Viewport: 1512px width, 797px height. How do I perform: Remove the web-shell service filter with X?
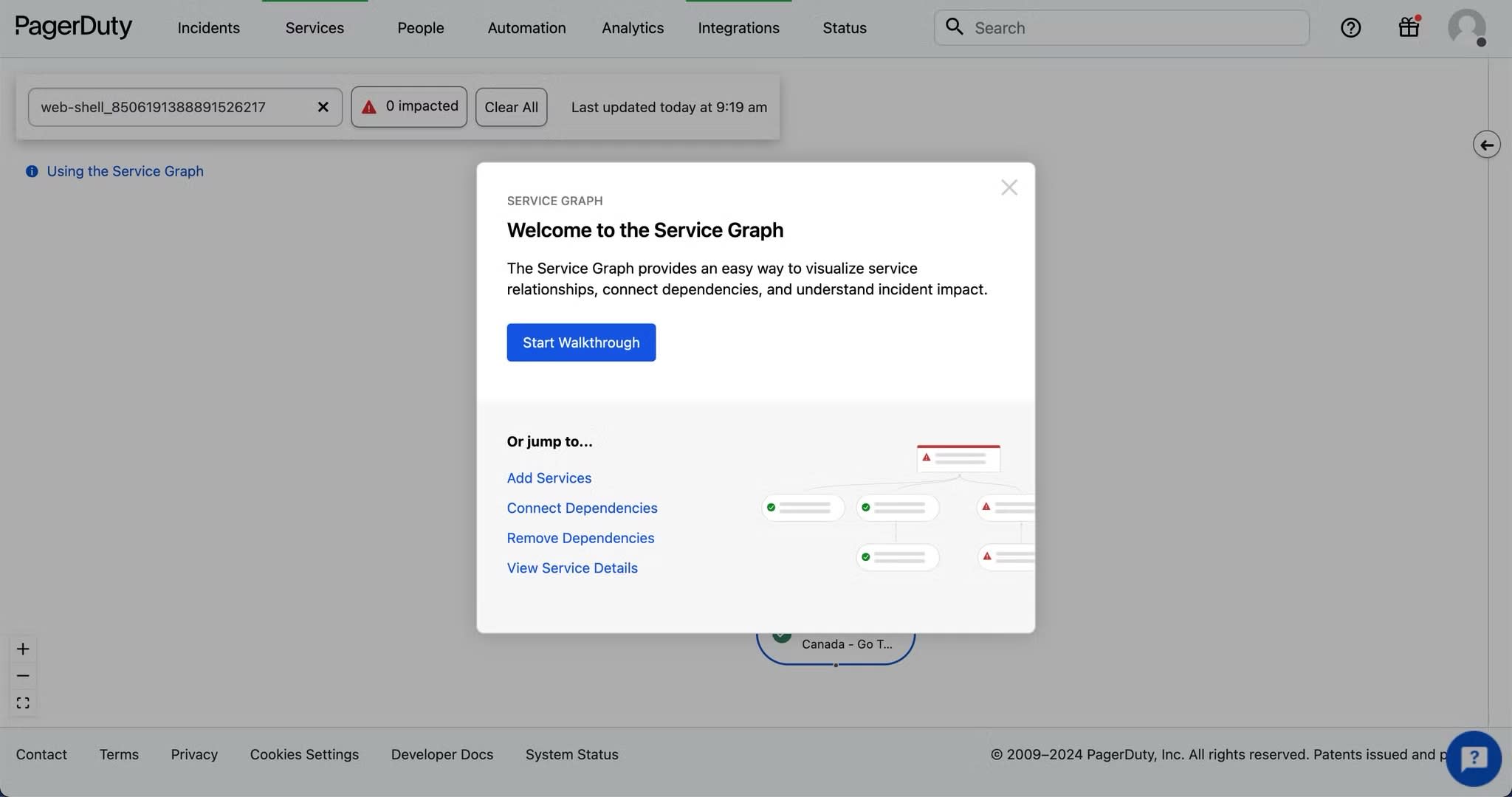(323, 107)
